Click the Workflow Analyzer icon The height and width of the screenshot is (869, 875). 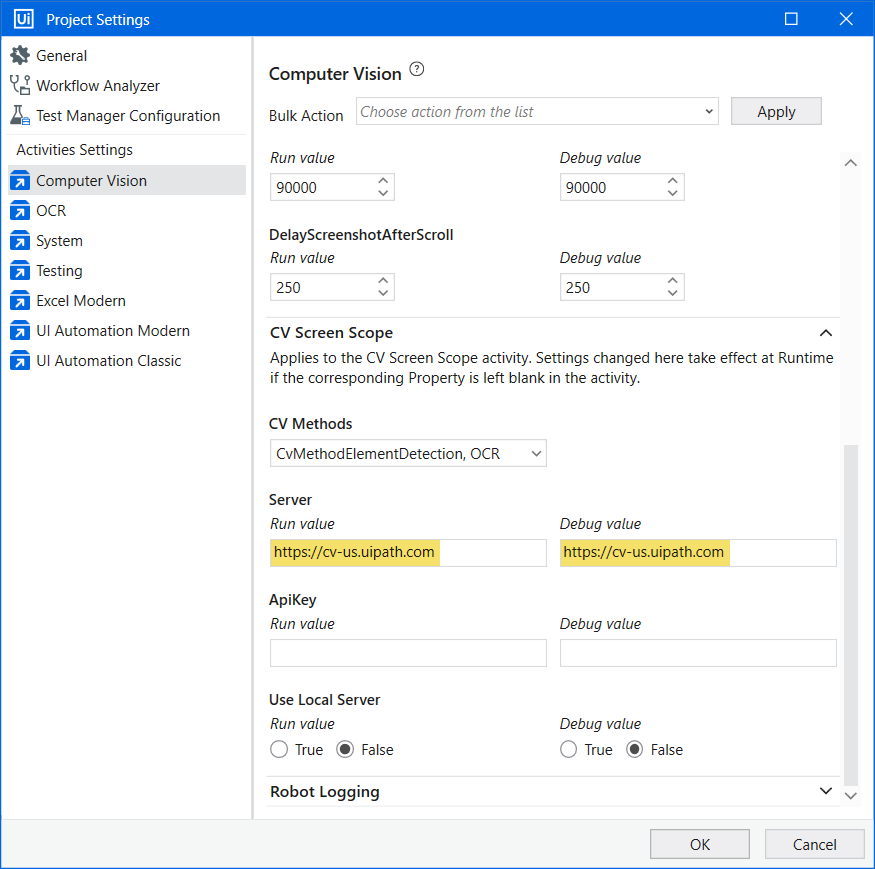coord(20,85)
